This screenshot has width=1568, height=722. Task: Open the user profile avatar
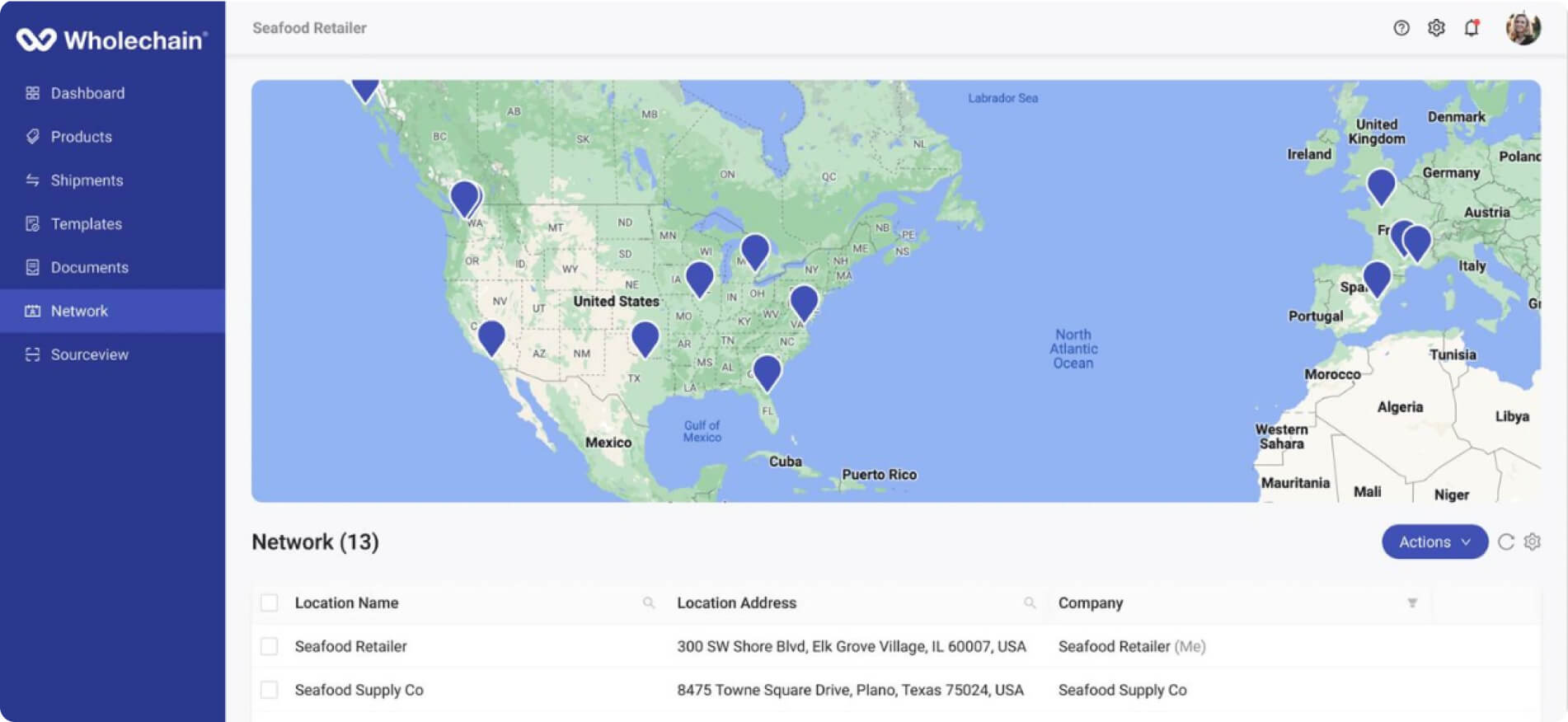[x=1523, y=28]
